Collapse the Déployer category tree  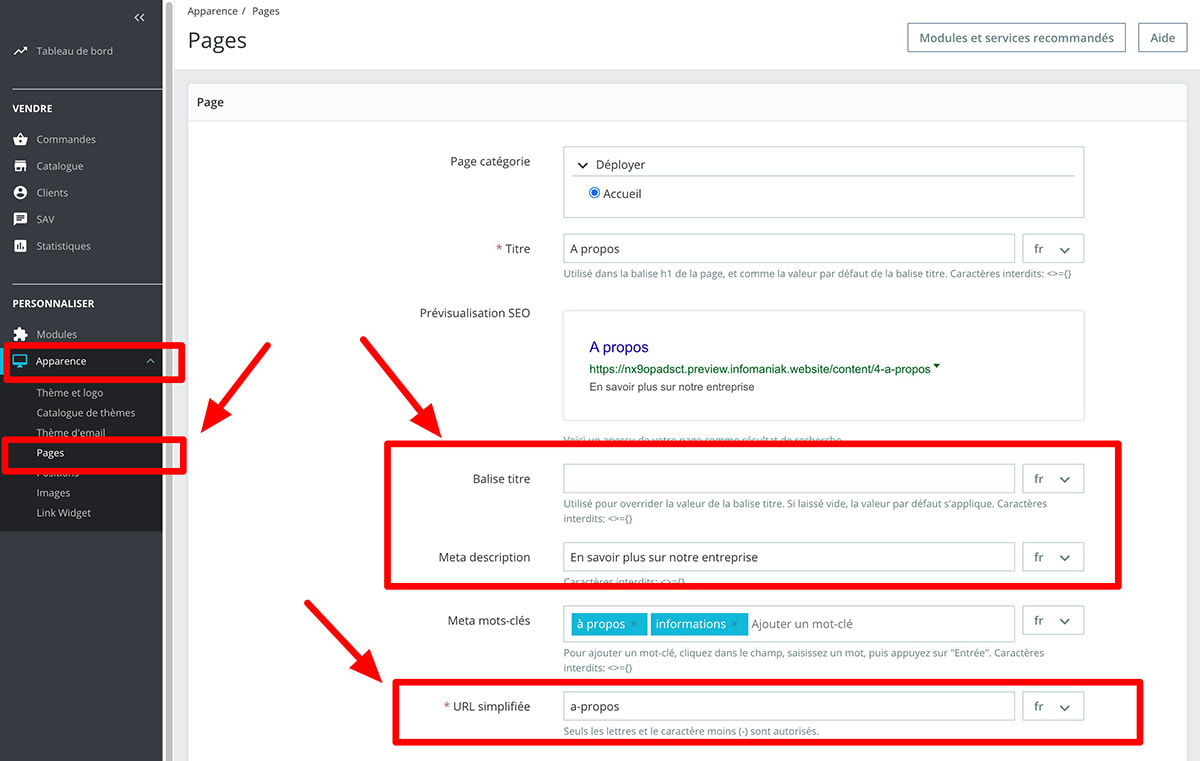pos(584,165)
